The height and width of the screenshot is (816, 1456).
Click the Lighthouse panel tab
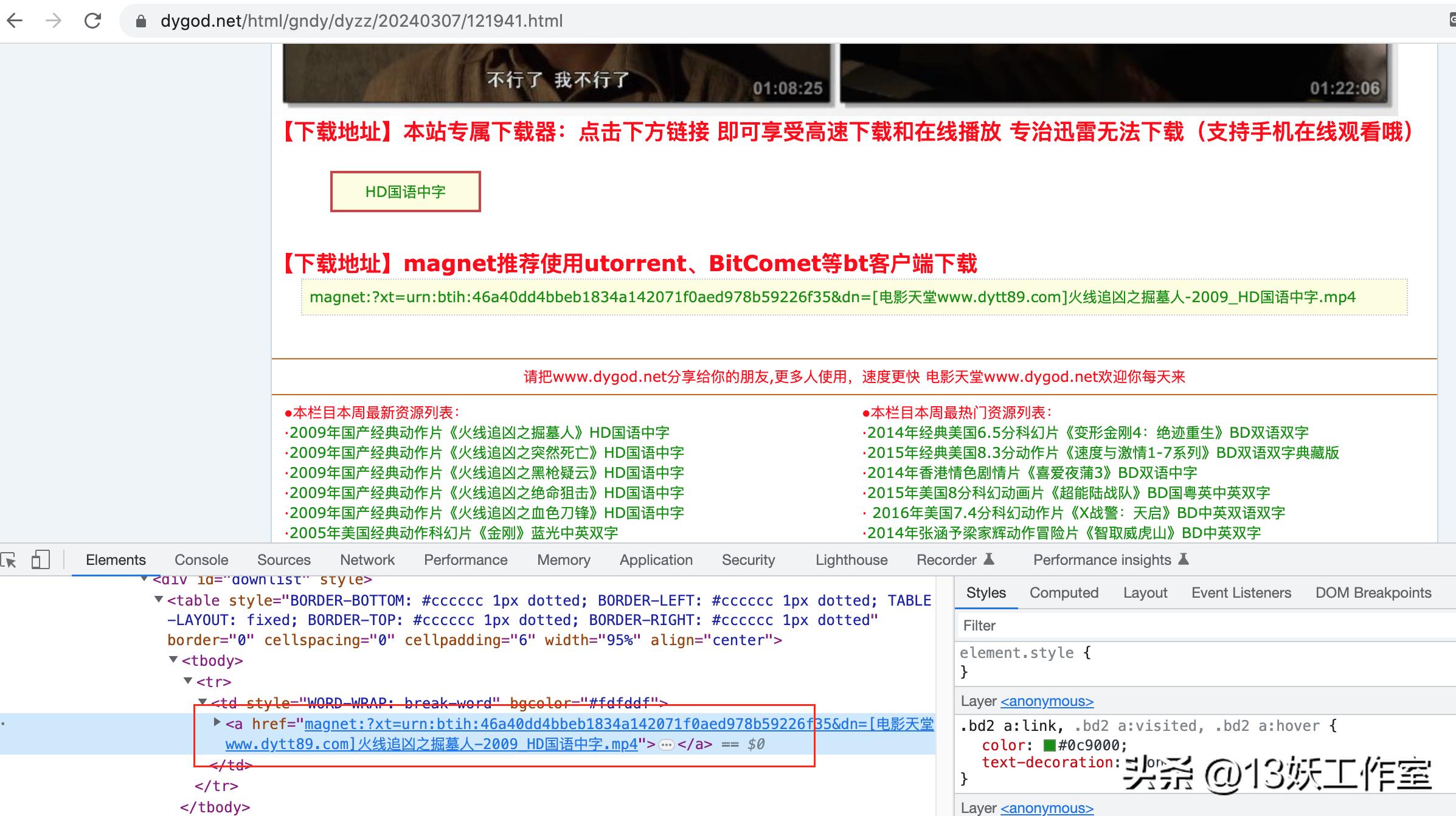tap(854, 559)
